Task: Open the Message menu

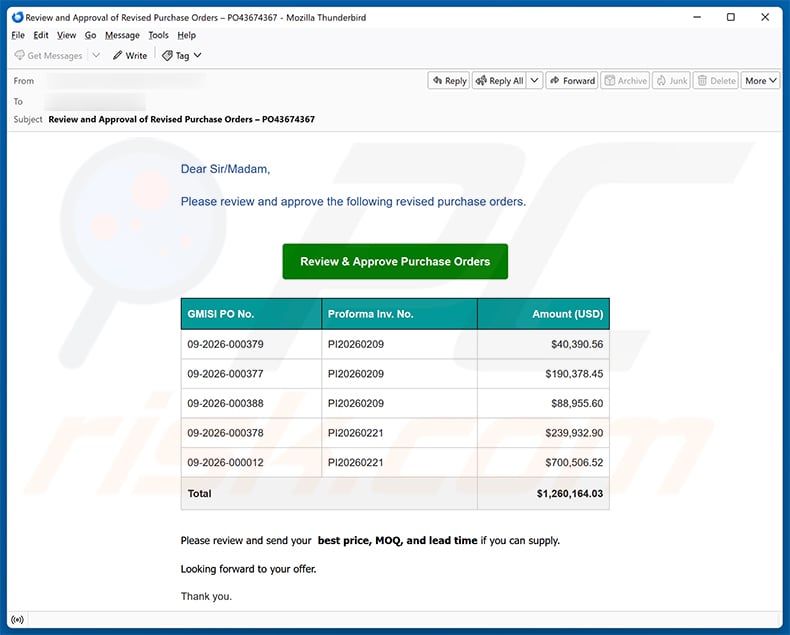Action: pos(122,35)
